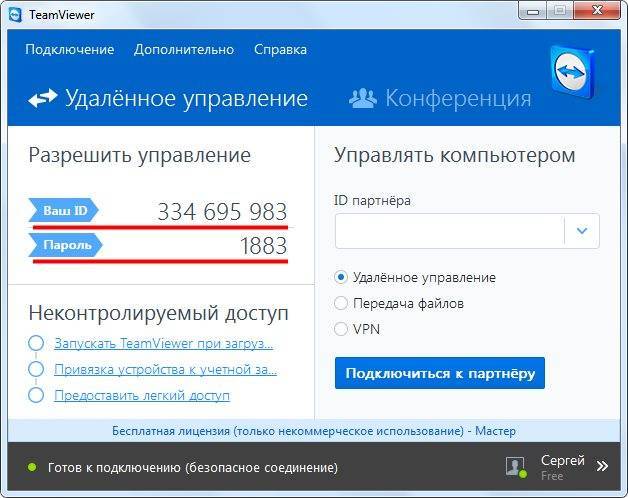
Task: Close the TeamViewer window
Action: tap(597, 11)
